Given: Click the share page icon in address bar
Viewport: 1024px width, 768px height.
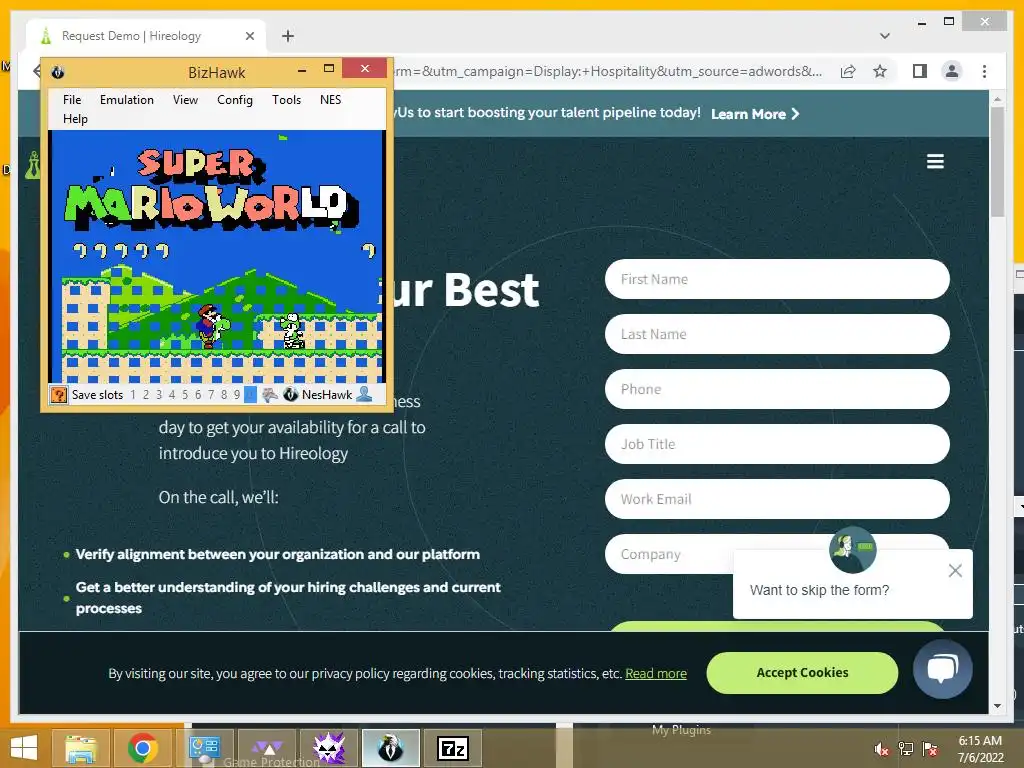Looking at the screenshot, I should tap(848, 71).
